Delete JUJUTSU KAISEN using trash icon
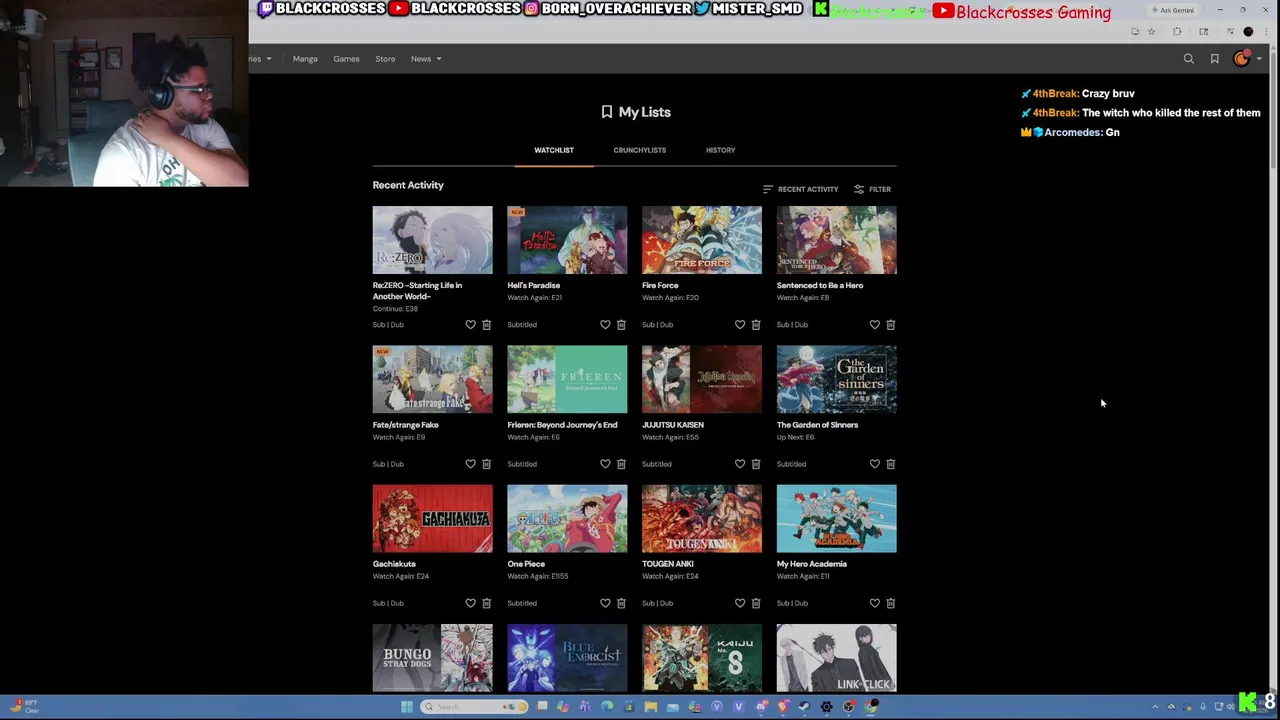1280x720 pixels. click(x=756, y=464)
